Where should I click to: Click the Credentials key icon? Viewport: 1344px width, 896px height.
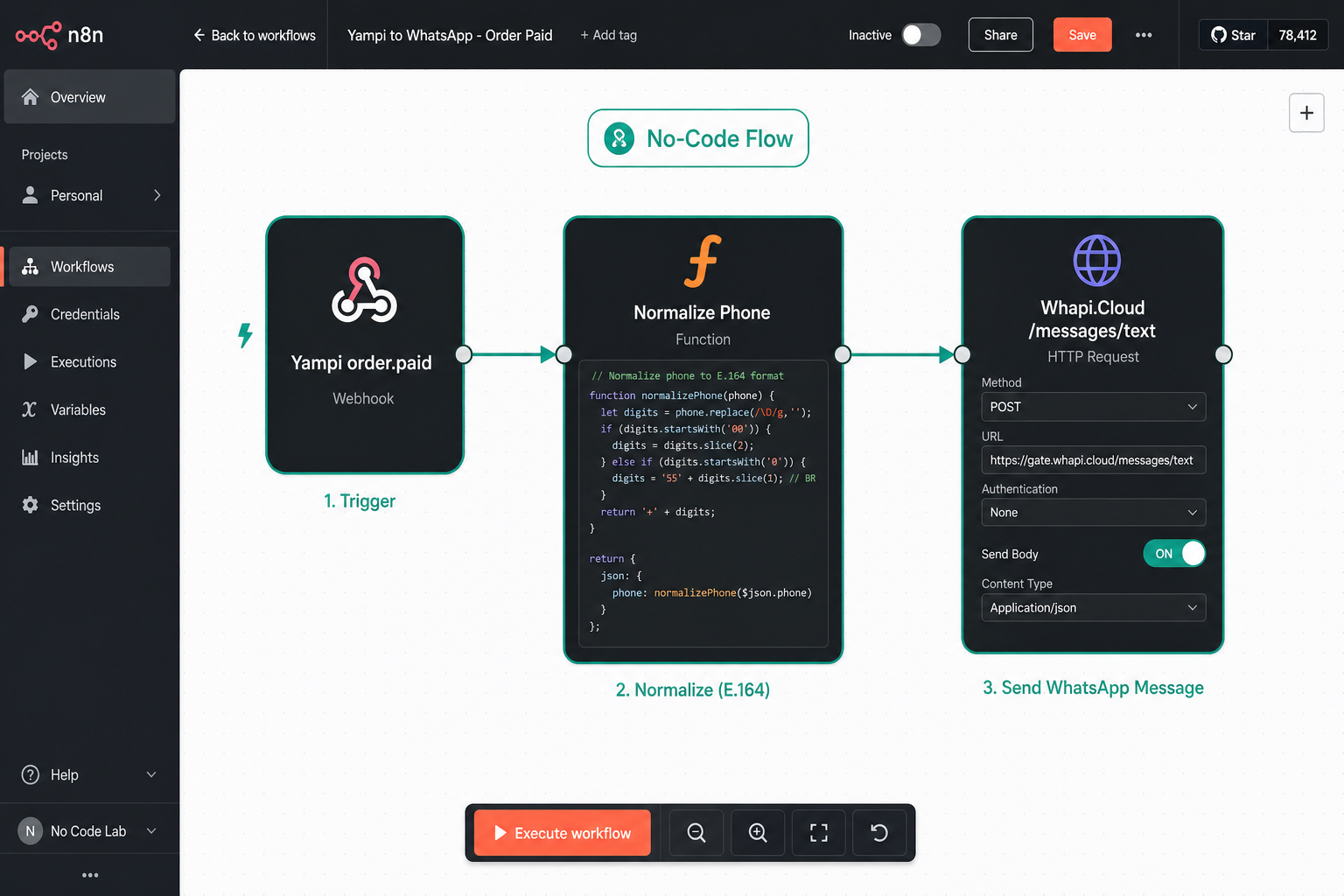coord(30,314)
